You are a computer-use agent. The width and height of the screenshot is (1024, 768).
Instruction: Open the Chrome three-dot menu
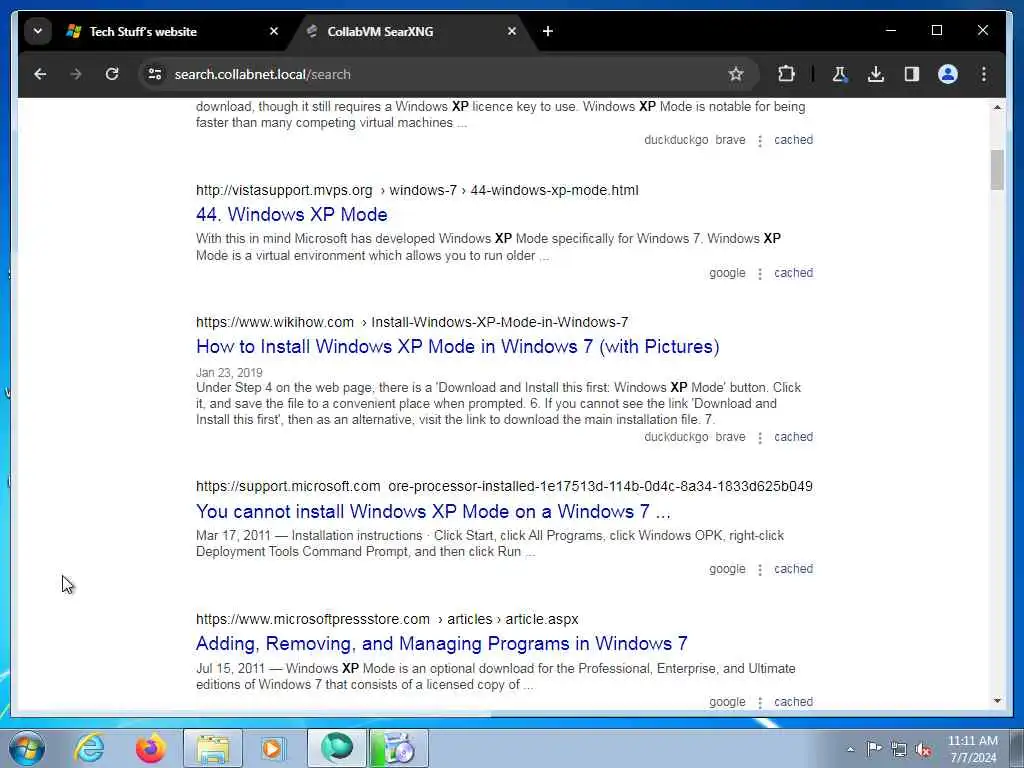pyautogui.click(x=984, y=74)
